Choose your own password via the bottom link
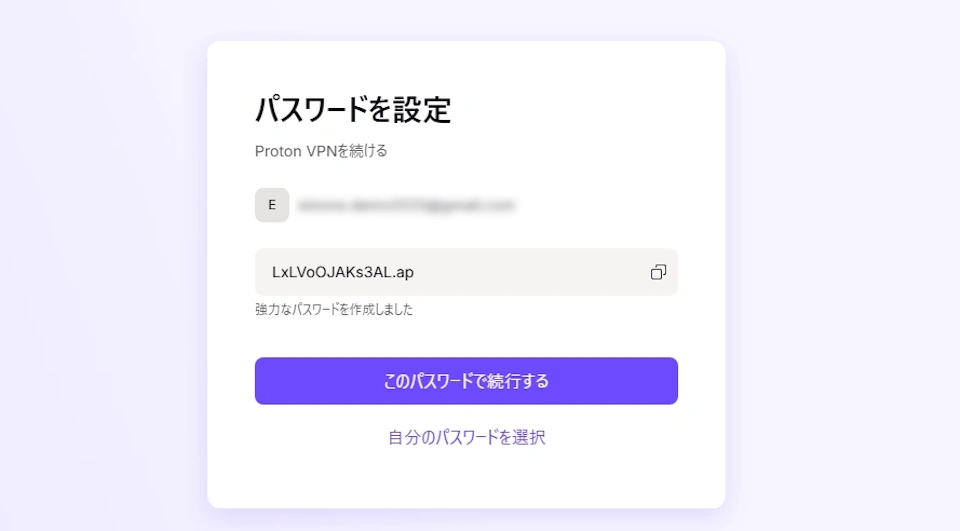Screen dimensions: 960x531 coord(467,437)
